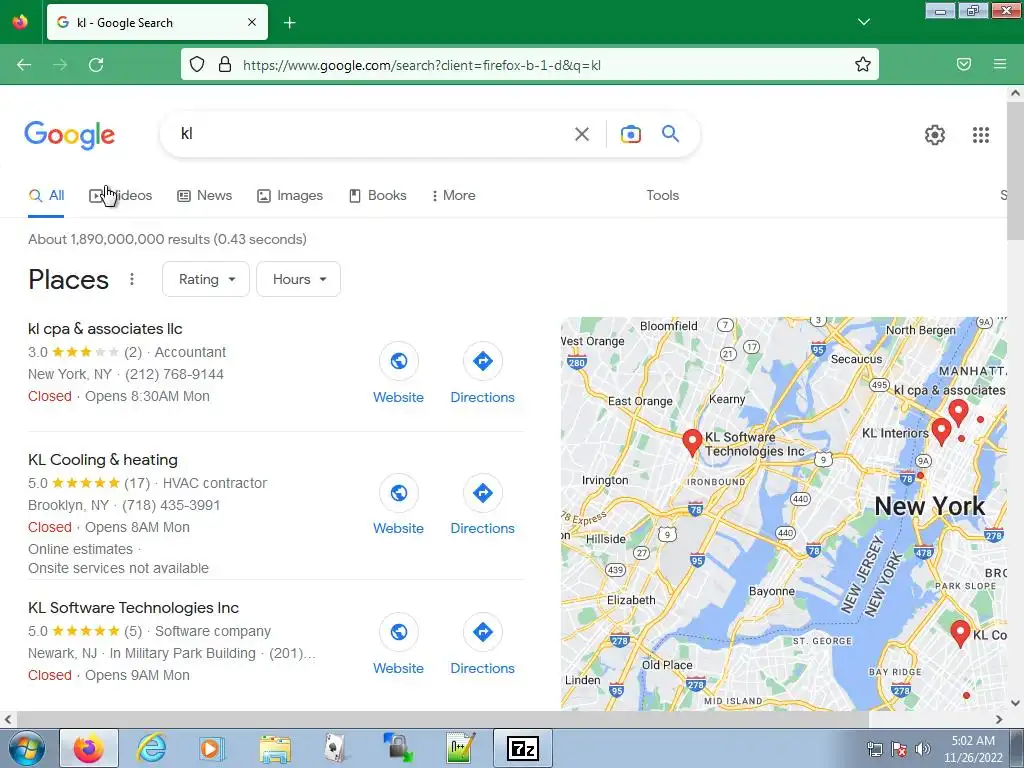The height and width of the screenshot is (768, 1024).
Task: Click the horizontal scrollbar thumb at the bottom
Action: 441,720
